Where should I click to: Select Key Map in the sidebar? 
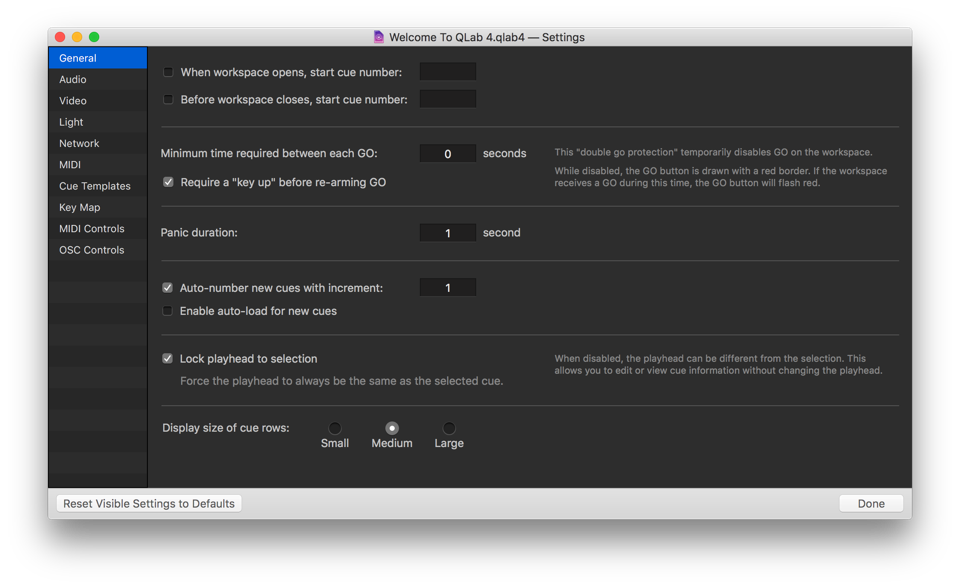tap(80, 207)
